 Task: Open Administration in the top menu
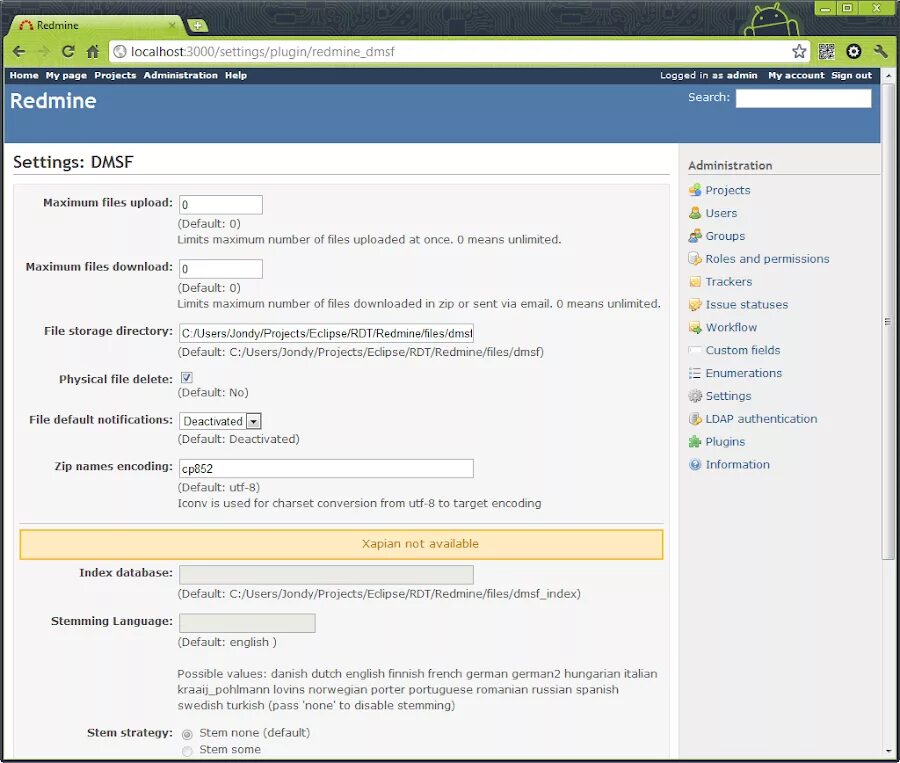(181, 75)
